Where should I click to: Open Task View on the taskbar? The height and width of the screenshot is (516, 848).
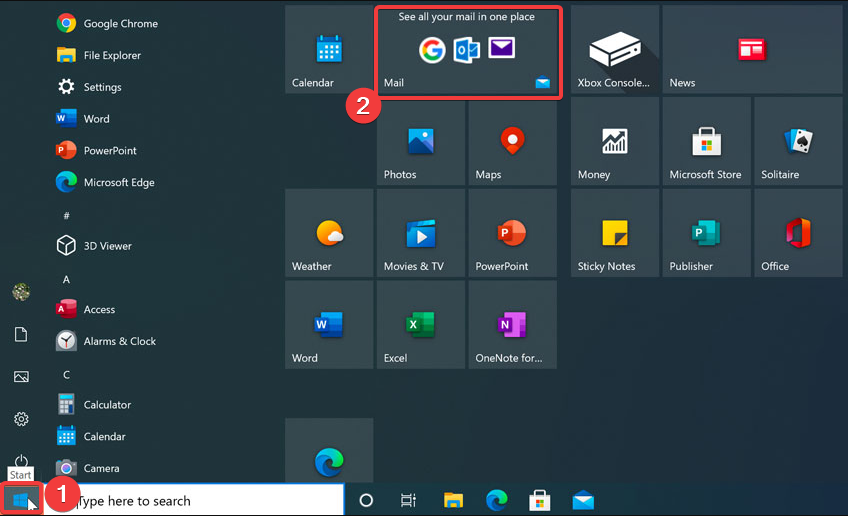click(408, 500)
